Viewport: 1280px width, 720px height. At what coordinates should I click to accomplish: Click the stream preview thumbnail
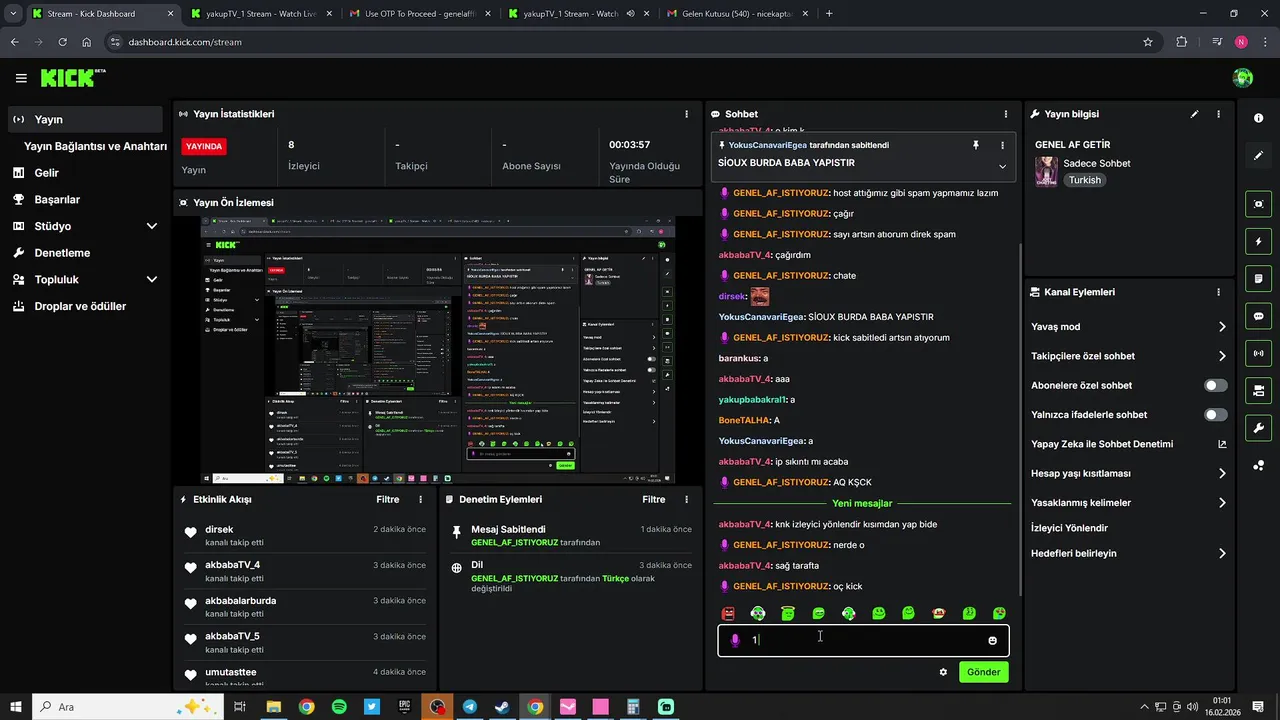[x=437, y=350]
